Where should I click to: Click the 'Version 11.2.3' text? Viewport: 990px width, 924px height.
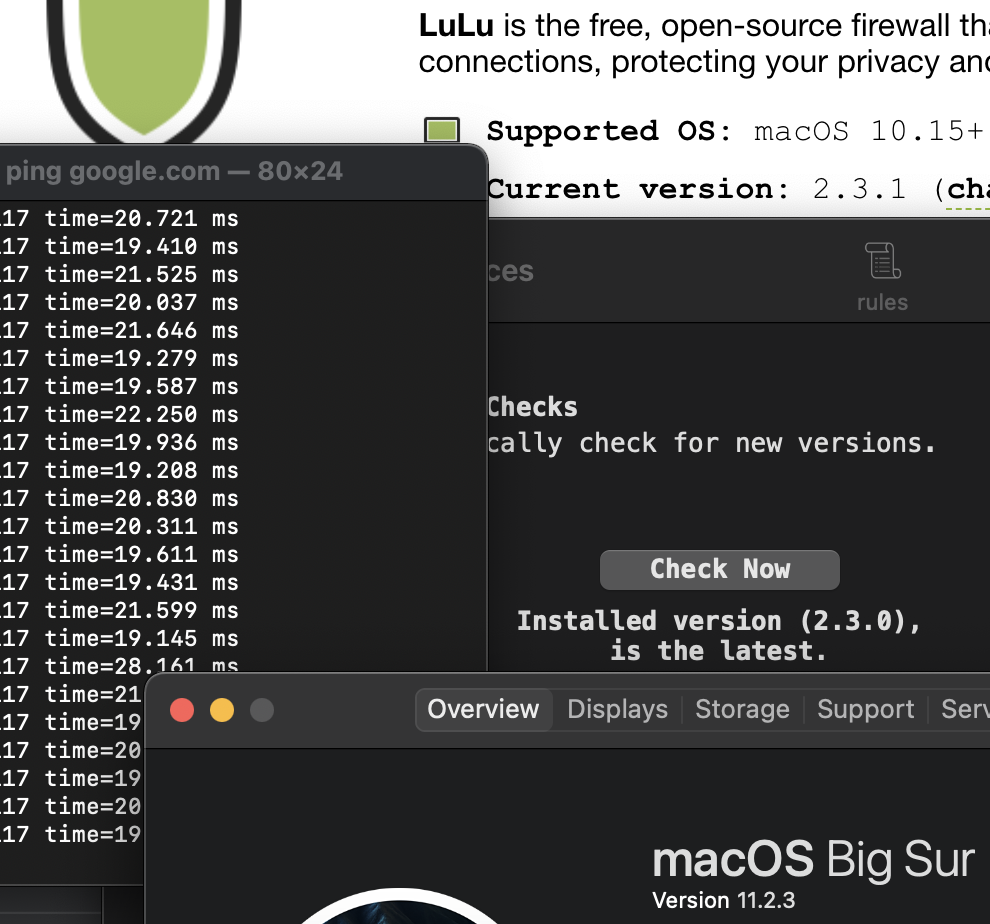[724, 900]
